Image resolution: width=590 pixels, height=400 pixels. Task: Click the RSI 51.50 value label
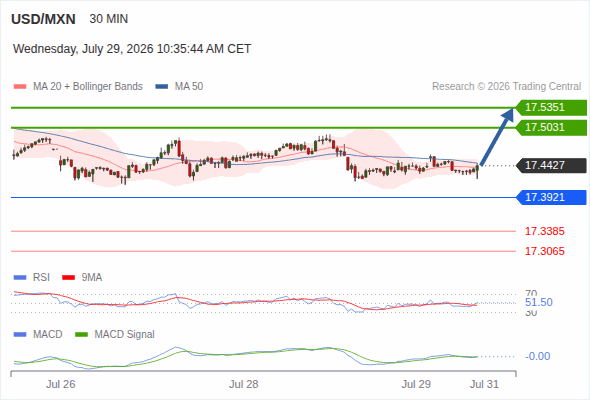click(539, 303)
